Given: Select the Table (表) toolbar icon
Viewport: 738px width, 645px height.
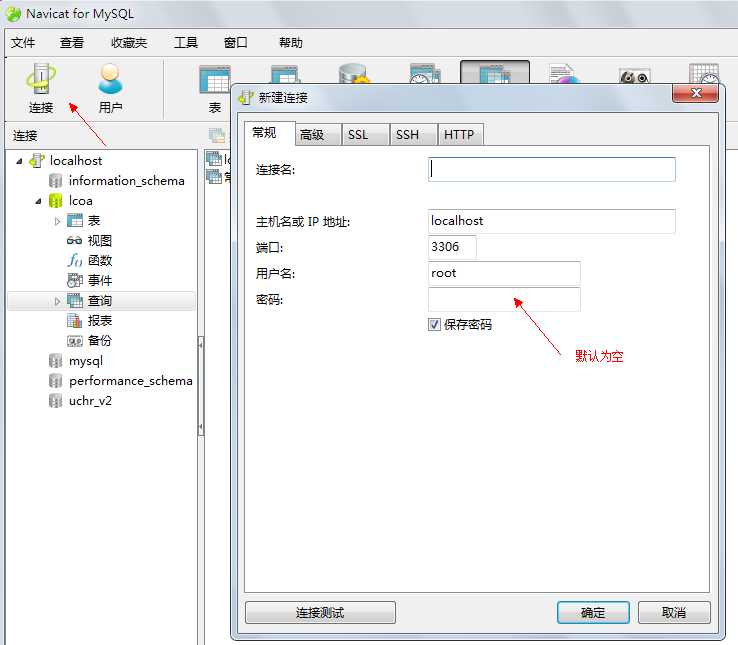Looking at the screenshot, I should [215, 89].
